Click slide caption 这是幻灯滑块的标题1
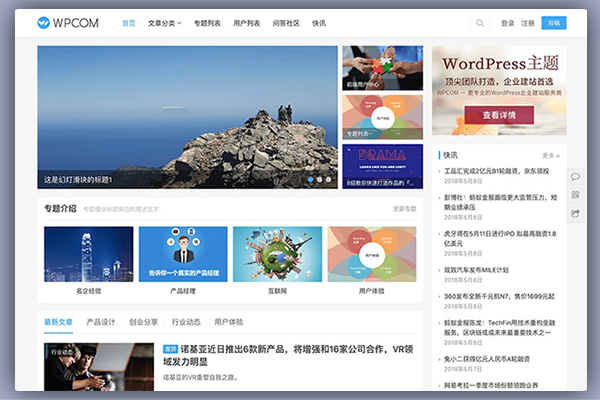Screen dimensions: 600x400 click(x=78, y=180)
